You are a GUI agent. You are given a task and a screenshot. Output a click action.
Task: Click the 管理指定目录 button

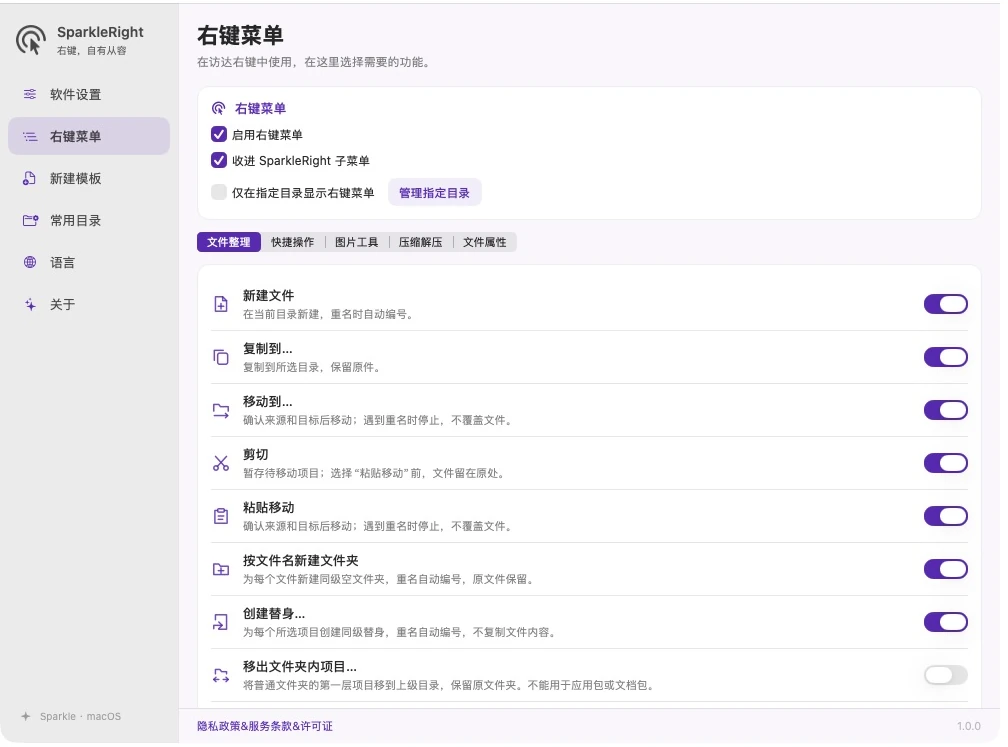435,193
